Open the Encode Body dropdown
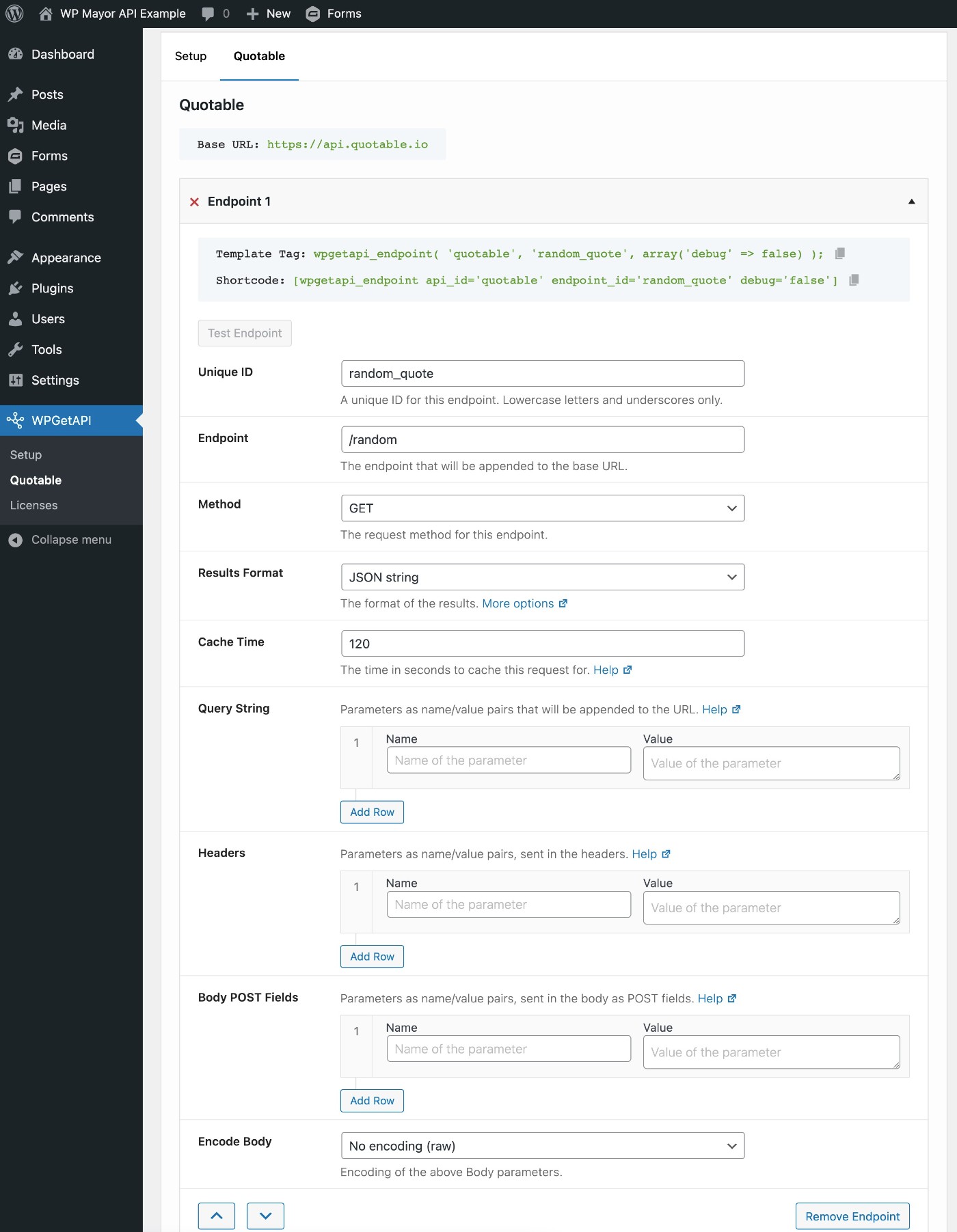957x1232 pixels. [543, 1146]
